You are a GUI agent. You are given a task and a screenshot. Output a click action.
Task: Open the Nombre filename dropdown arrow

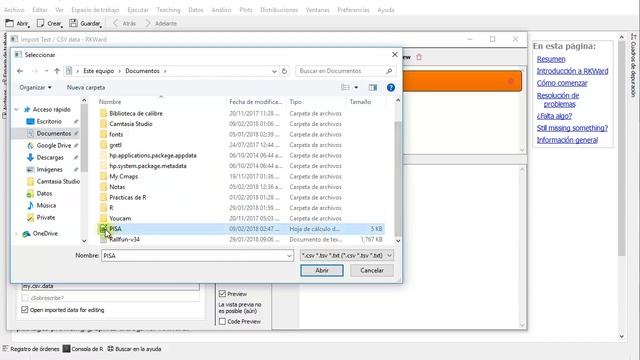point(289,256)
